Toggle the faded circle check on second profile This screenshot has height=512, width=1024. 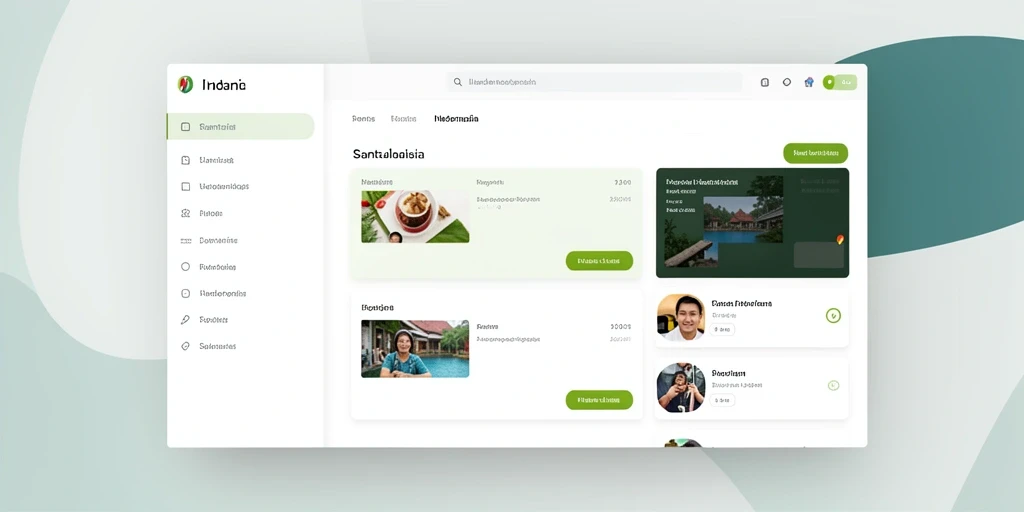[833, 386]
